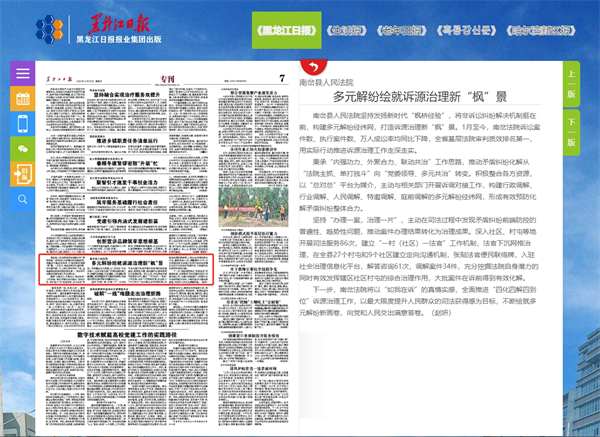Open the orange calendar date picker icon
Image resolution: width=600 pixels, height=437 pixels.
click(x=23, y=99)
